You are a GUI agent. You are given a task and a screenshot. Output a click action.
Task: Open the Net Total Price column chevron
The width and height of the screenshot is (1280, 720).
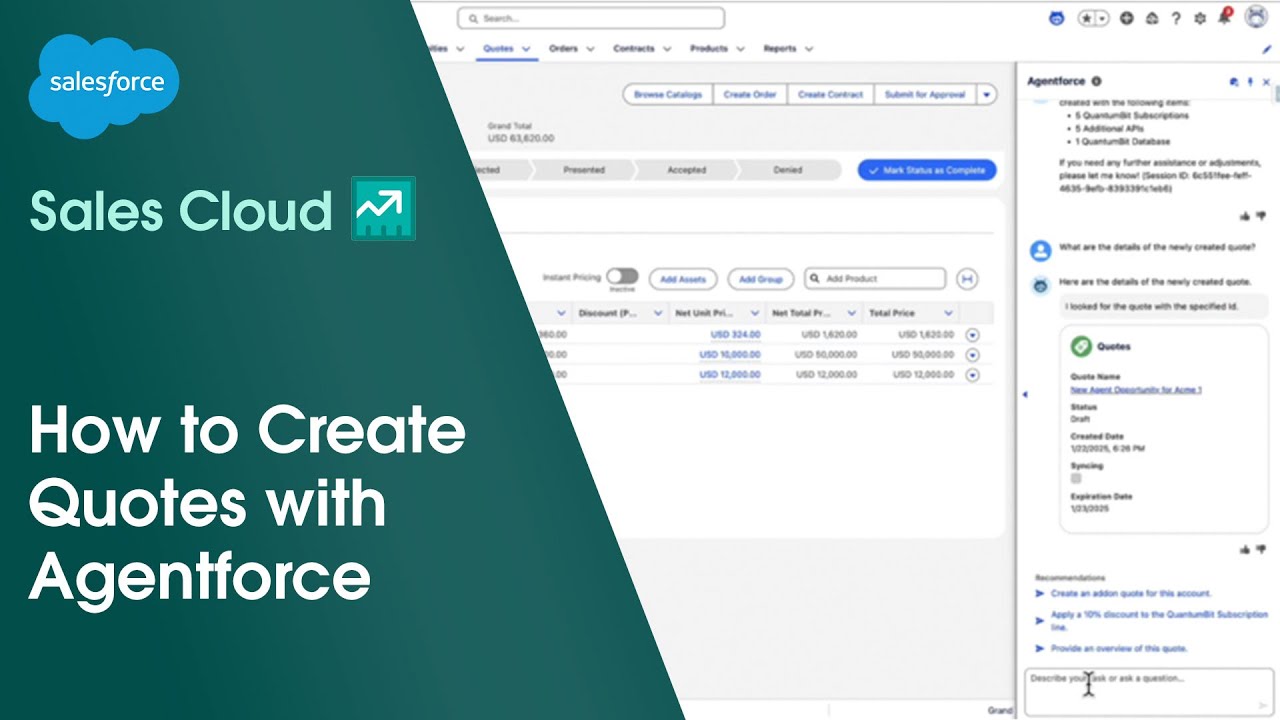[852, 313]
